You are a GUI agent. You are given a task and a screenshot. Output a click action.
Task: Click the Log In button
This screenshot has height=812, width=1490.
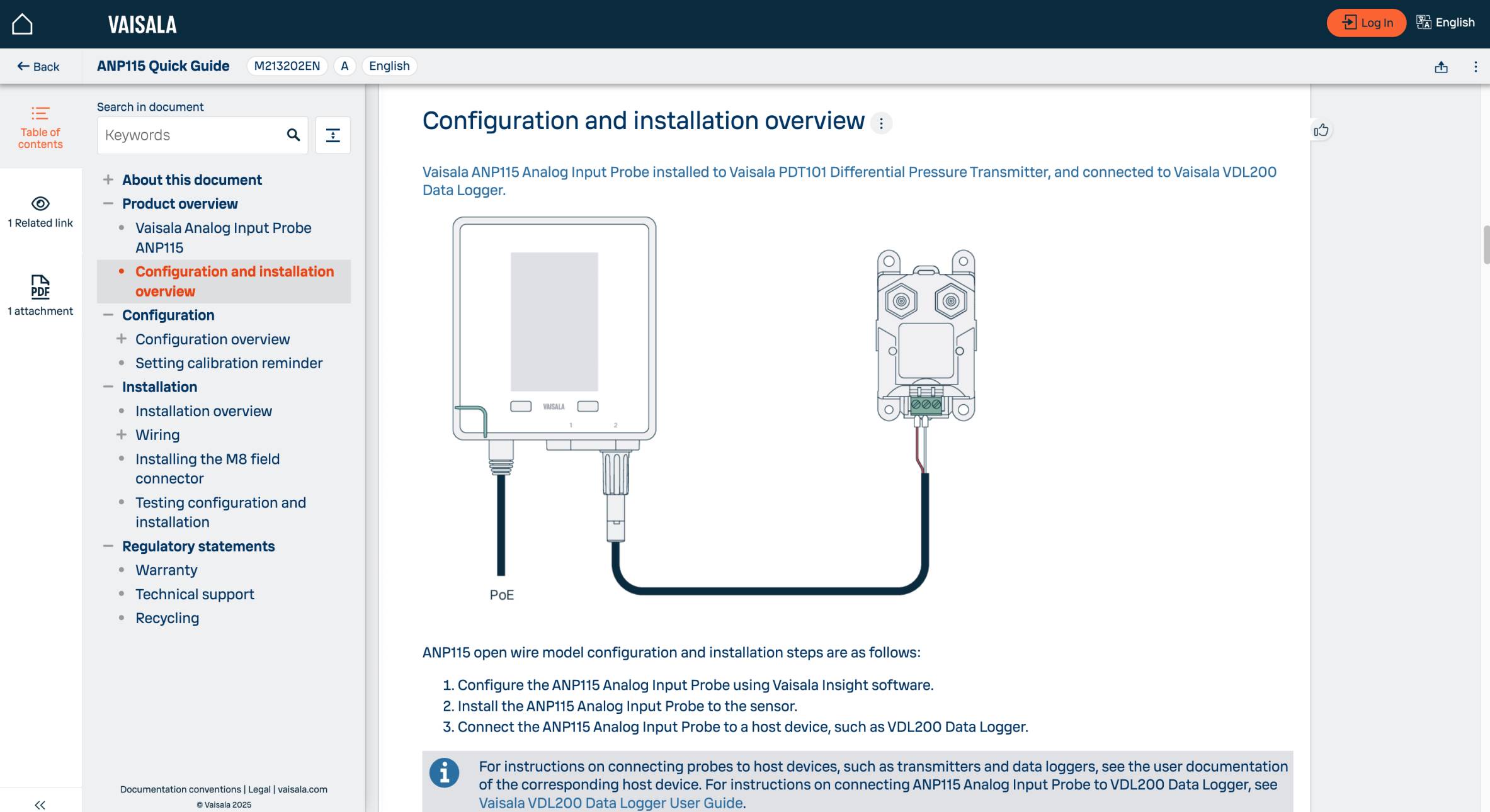[x=1366, y=23]
